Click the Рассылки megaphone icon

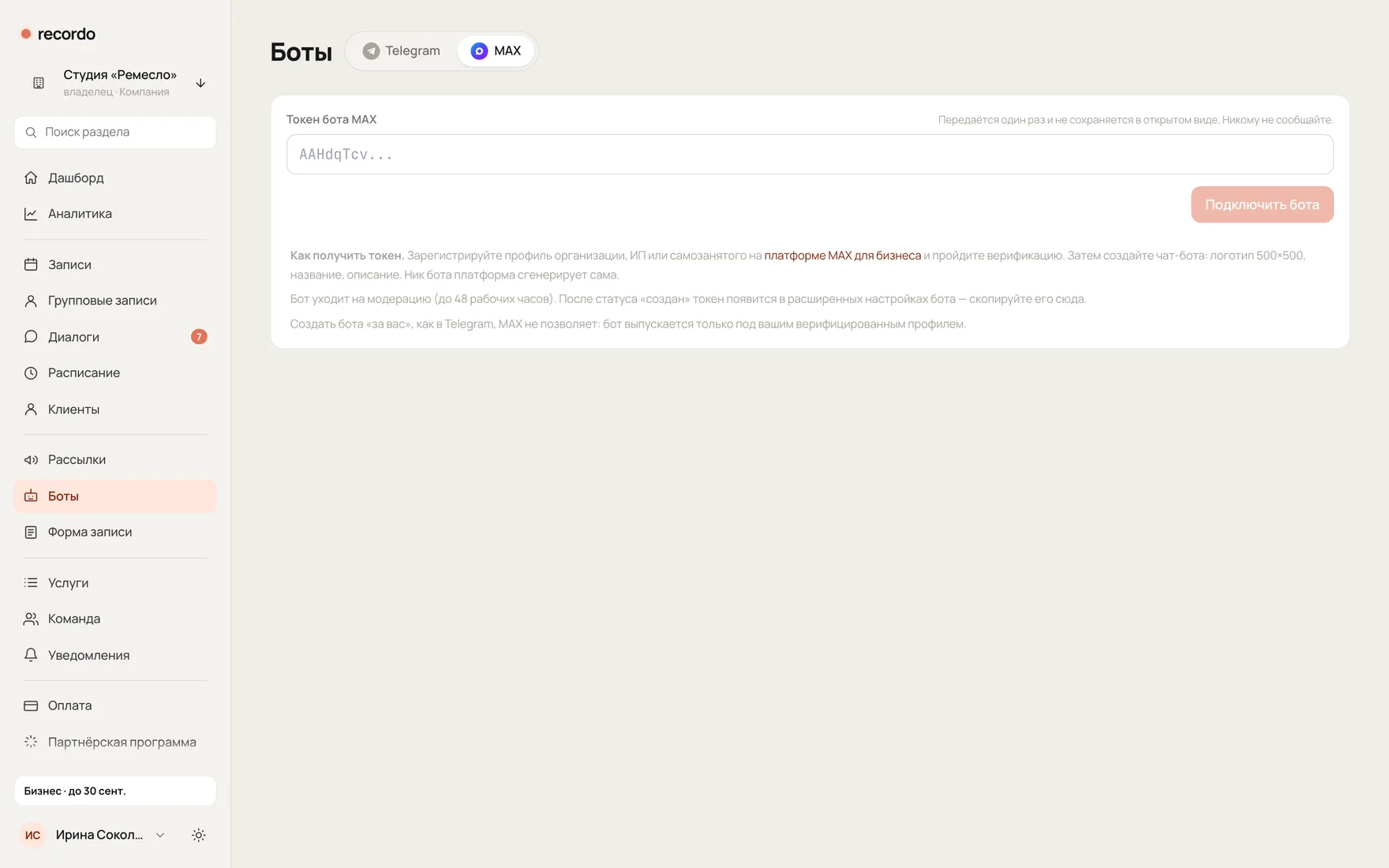[31, 460]
